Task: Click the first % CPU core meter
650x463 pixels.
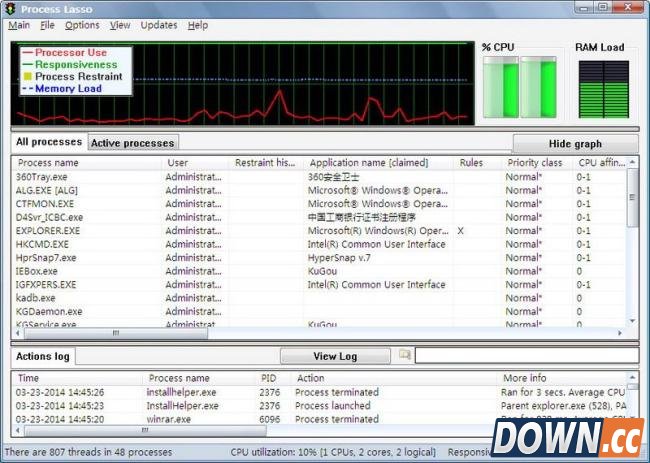Action: click(x=500, y=87)
